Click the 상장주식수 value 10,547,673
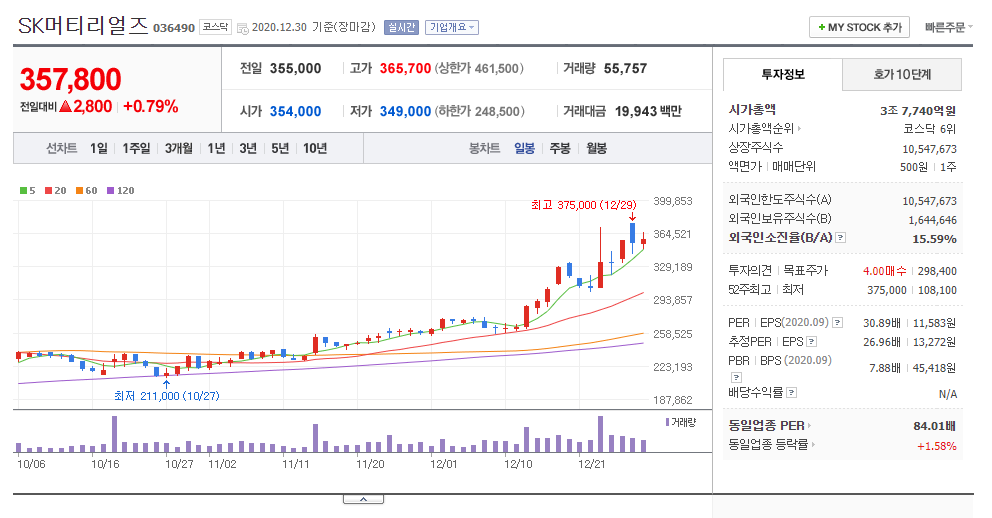This screenshot has height=518, width=992. [x=929, y=149]
